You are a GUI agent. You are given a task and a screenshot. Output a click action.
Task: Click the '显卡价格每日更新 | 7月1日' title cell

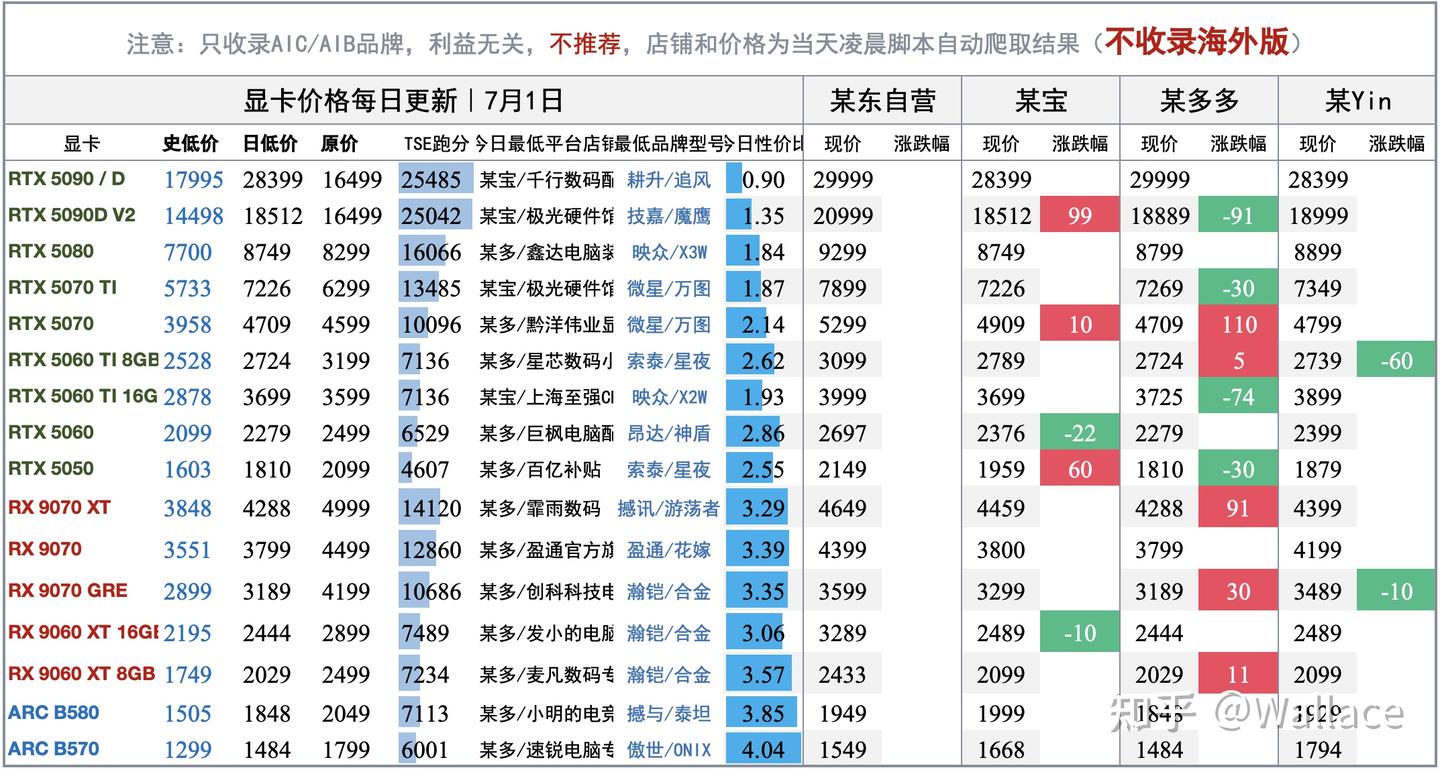coord(403,100)
